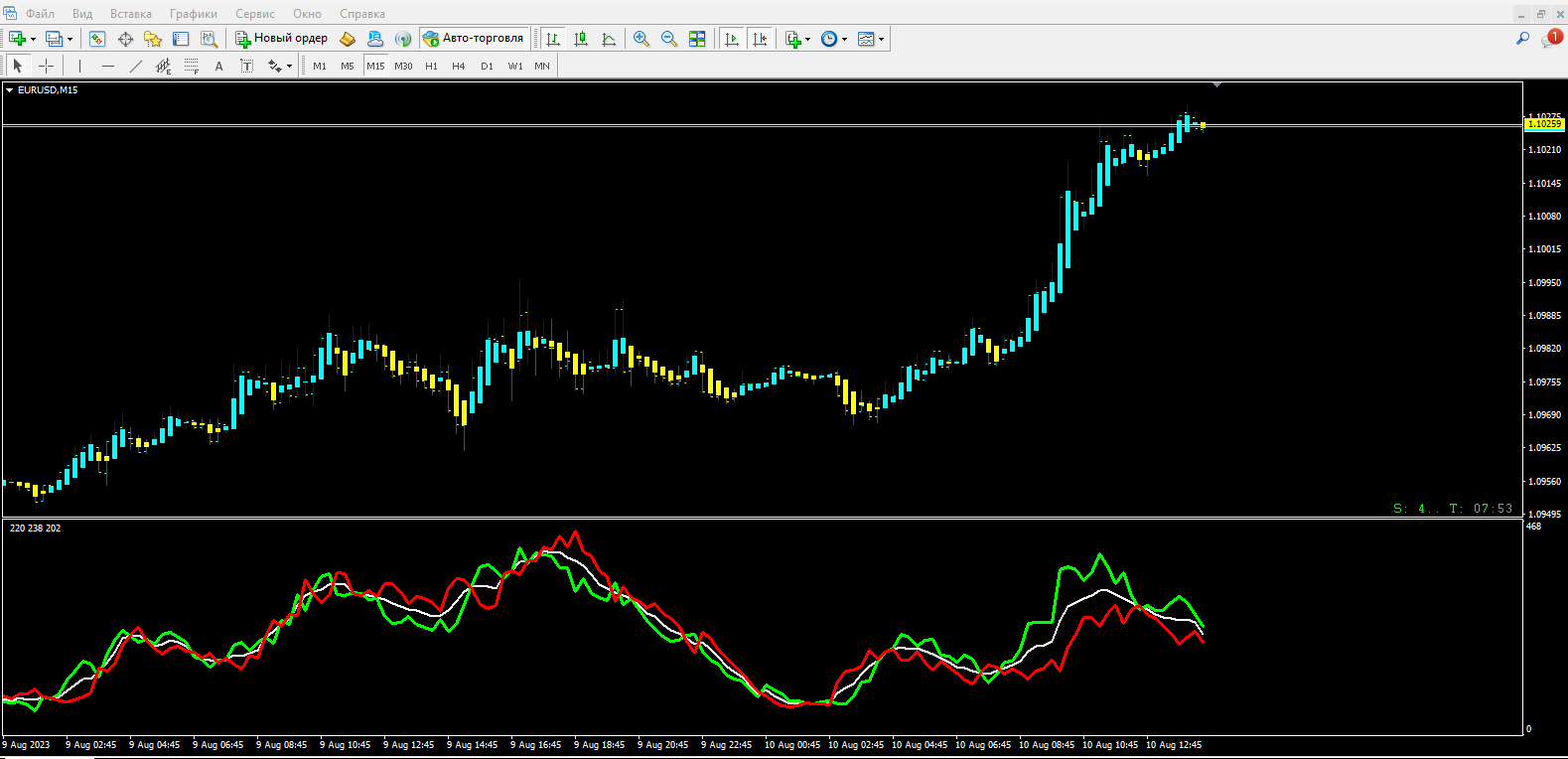This screenshot has height=759, width=1568.
Task: Click the tile windows chart icon
Action: [x=697, y=39]
